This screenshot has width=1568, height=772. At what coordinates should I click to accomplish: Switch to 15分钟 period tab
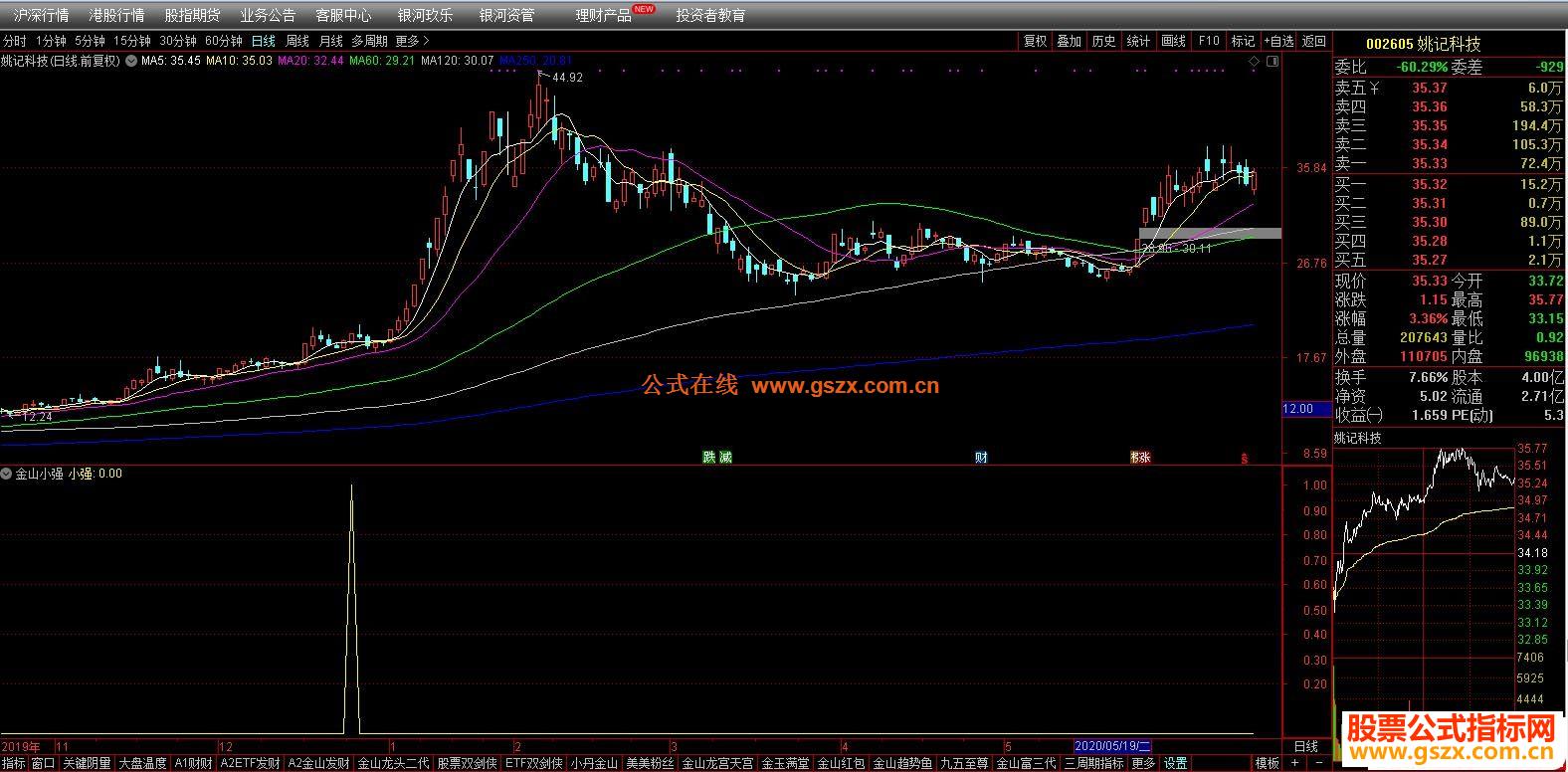[131, 41]
